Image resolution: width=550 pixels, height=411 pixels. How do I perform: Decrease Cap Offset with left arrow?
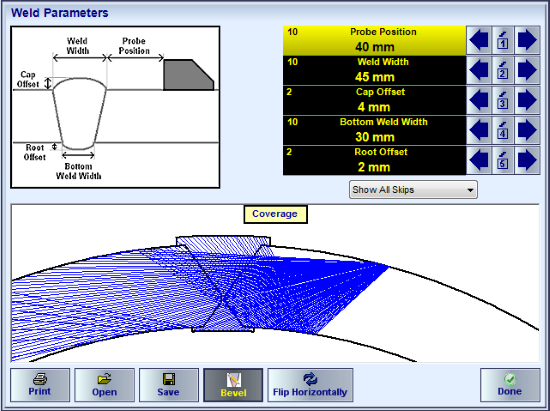click(479, 100)
